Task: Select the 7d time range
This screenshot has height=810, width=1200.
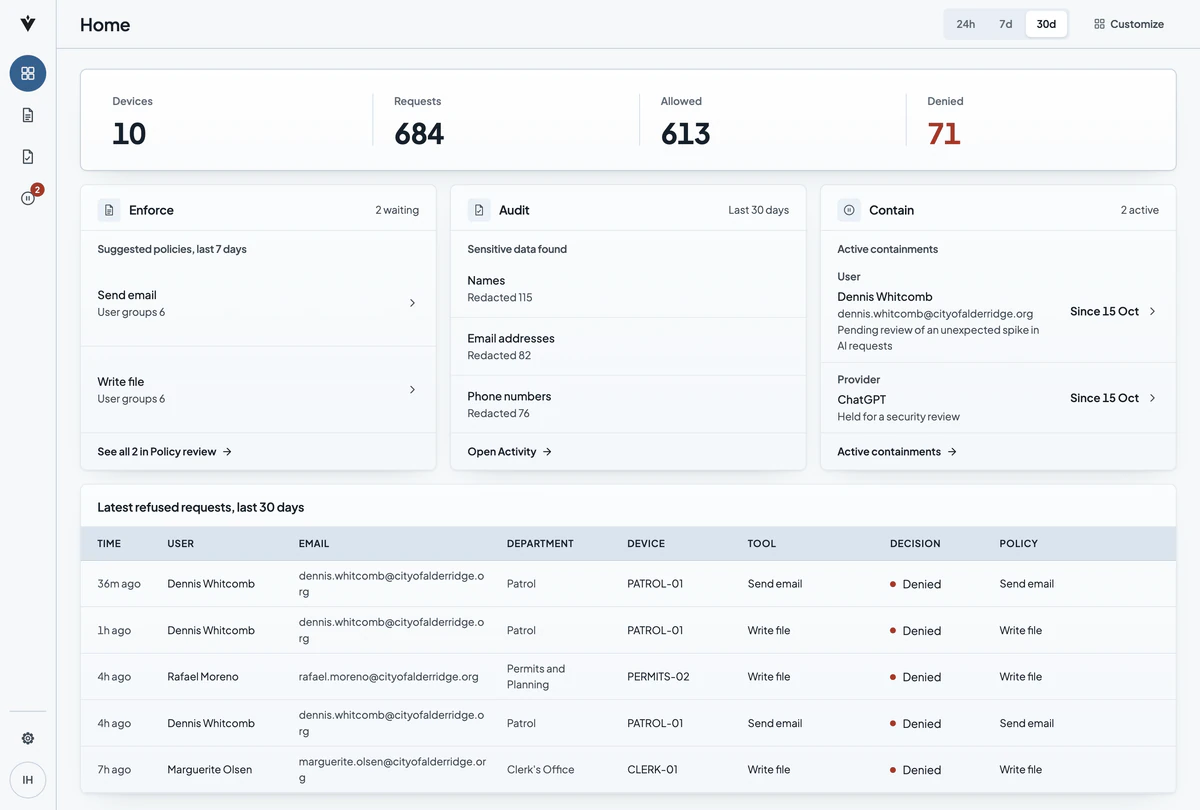Action: click(x=1006, y=24)
